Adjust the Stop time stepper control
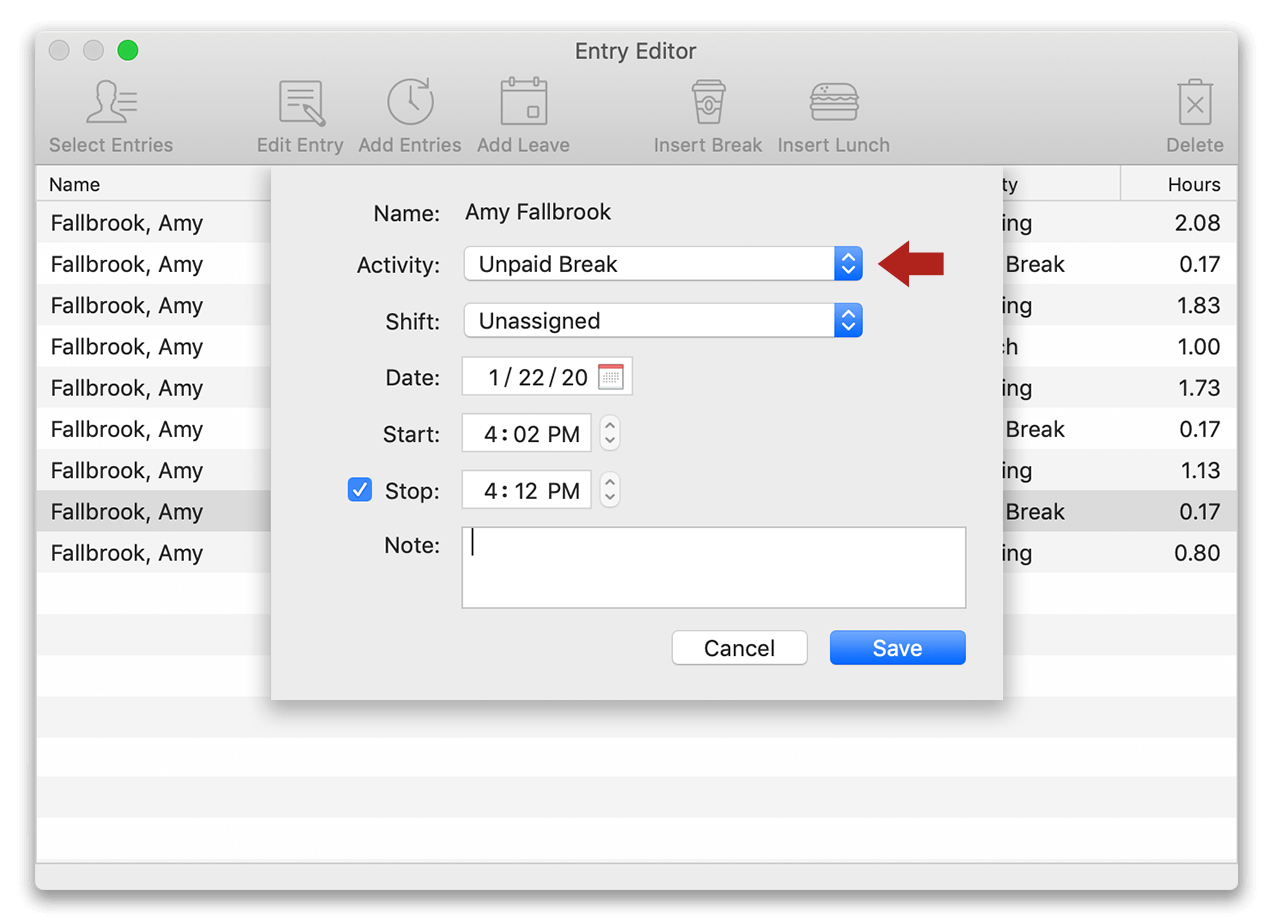This screenshot has height=921, width=1273. 609,491
